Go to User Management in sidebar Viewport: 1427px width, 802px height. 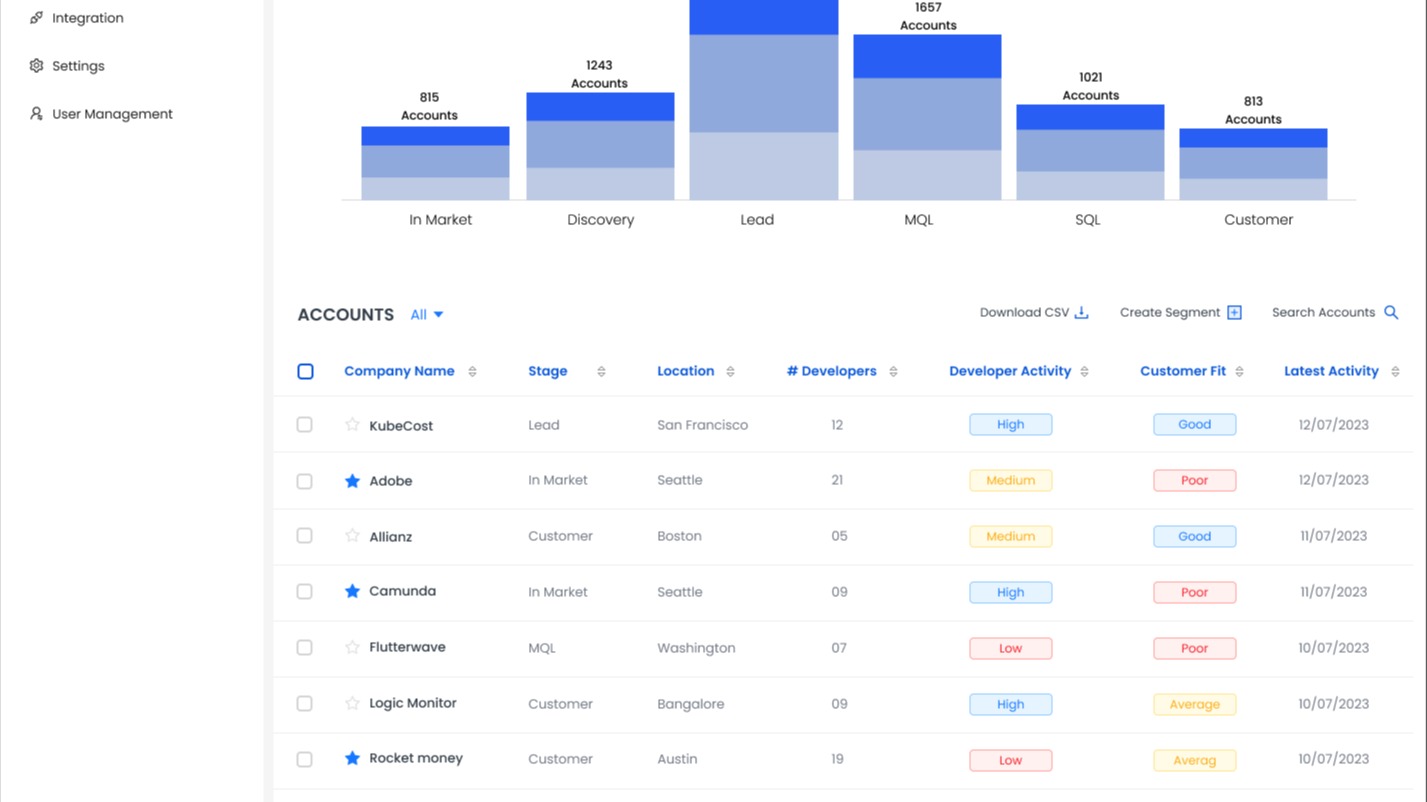(x=112, y=114)
